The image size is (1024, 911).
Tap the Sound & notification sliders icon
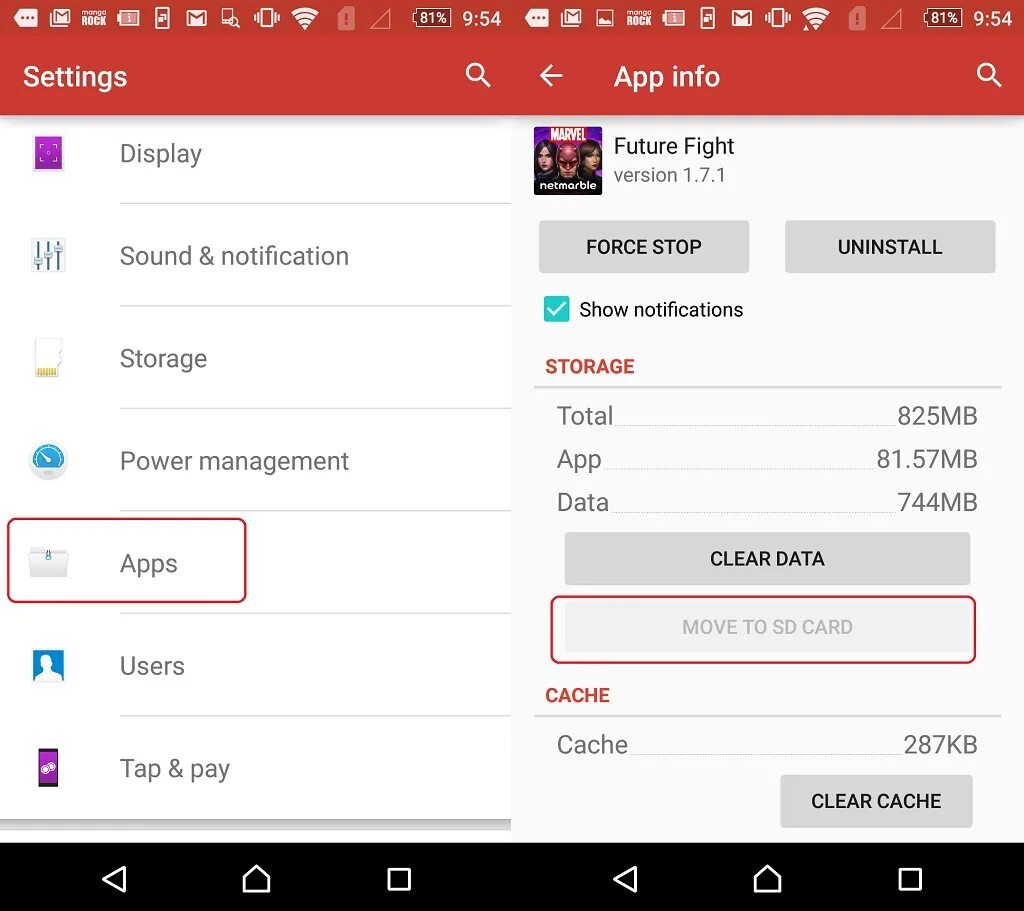pyautogui.click(x=48, y=255)
